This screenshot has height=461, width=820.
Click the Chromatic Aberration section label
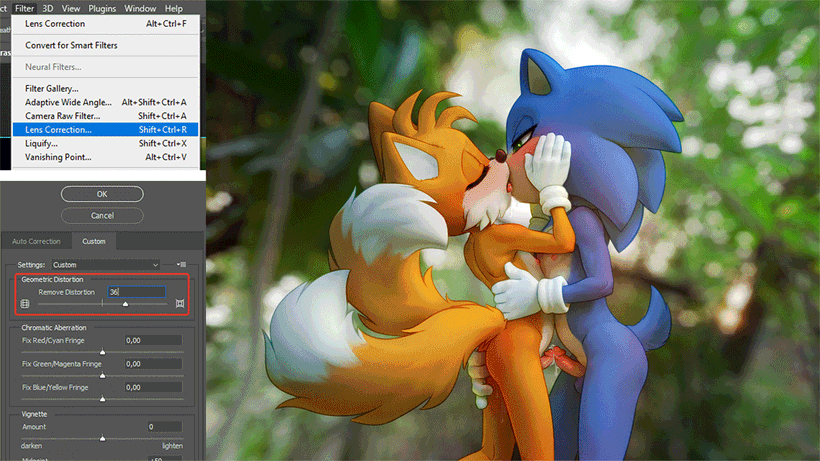[x=54, y=328]
